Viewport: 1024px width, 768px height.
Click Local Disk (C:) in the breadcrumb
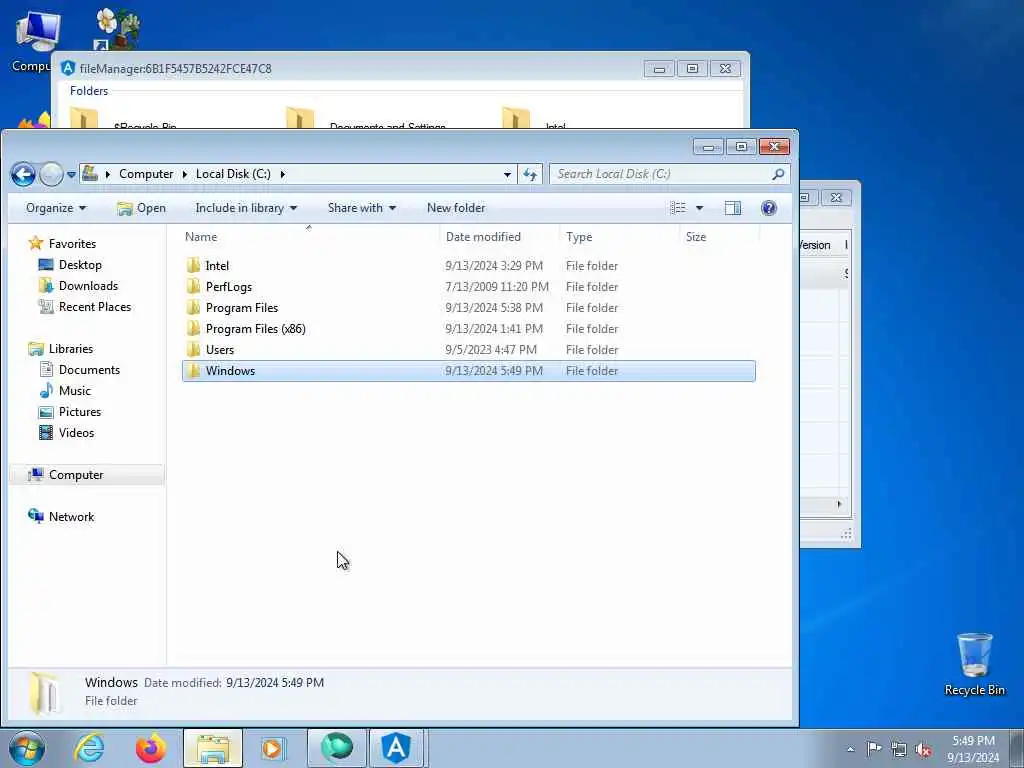[233, 174]
